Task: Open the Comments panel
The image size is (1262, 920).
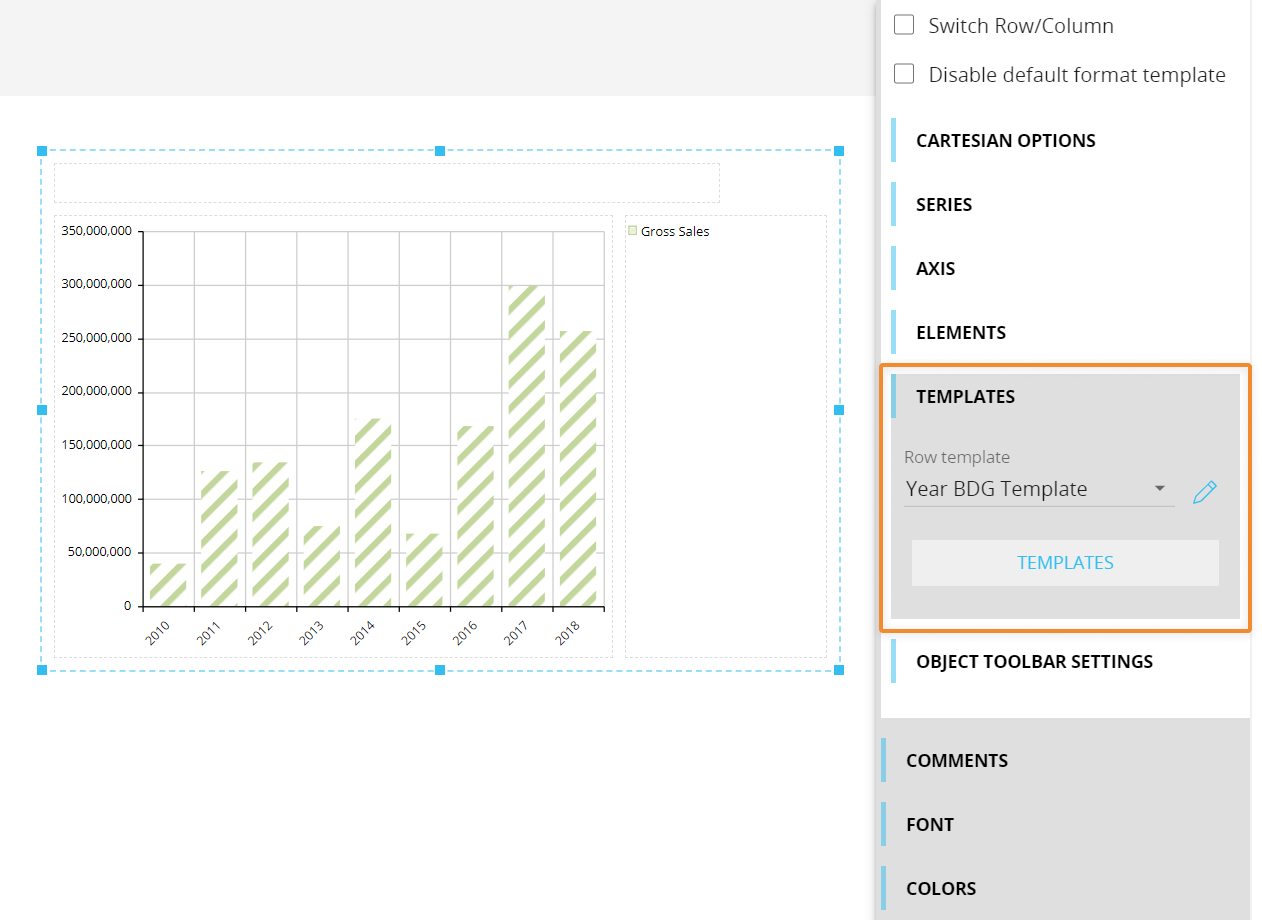Action: 956,761
